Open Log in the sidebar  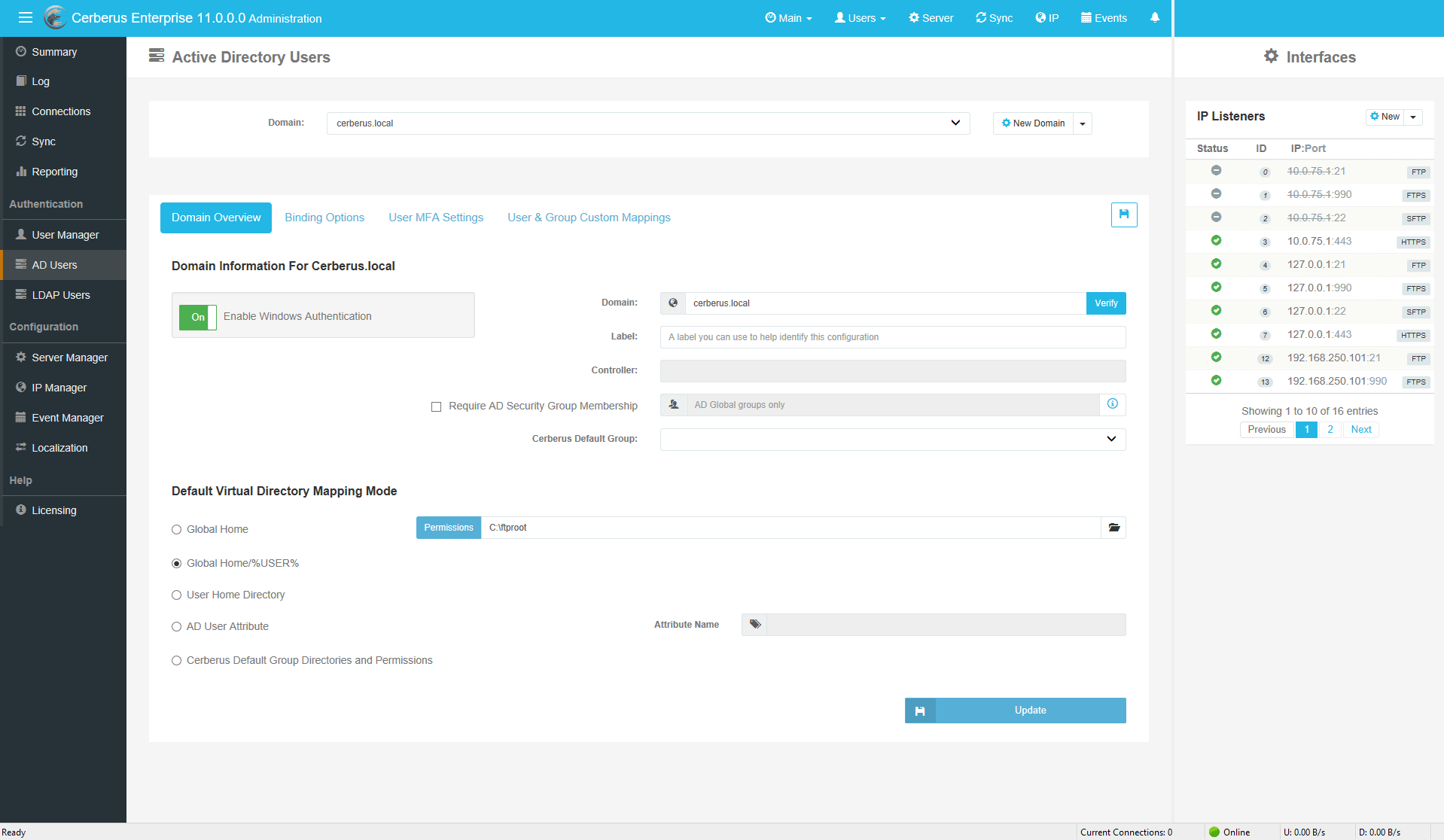pos(63,81)
